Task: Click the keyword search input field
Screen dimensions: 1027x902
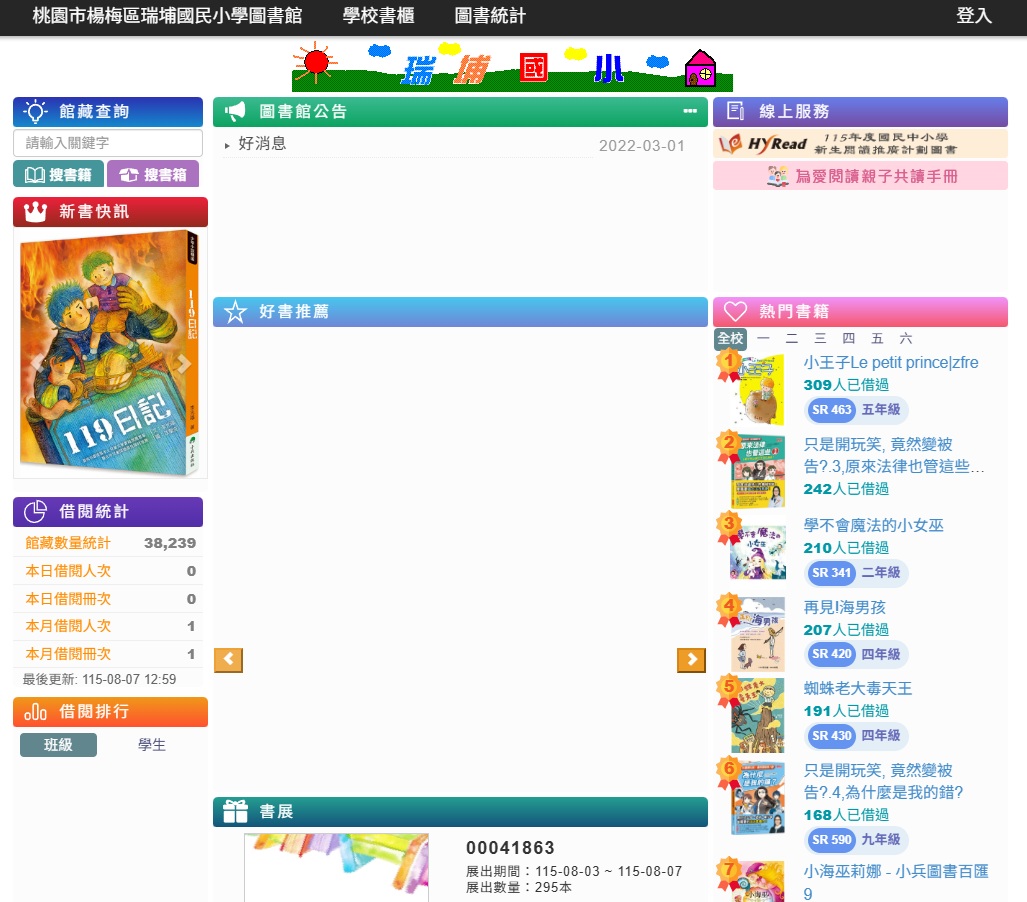Action: pos(108,143)
